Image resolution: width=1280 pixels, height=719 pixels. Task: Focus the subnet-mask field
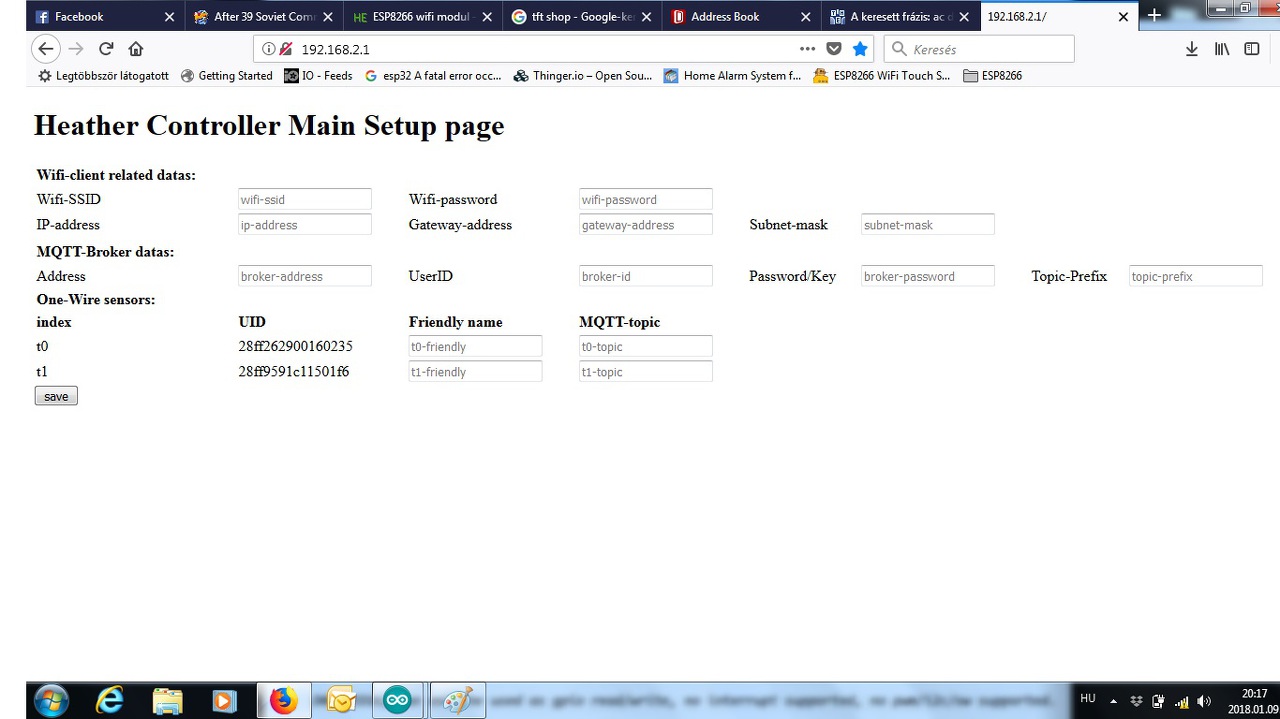click(928, 225)
